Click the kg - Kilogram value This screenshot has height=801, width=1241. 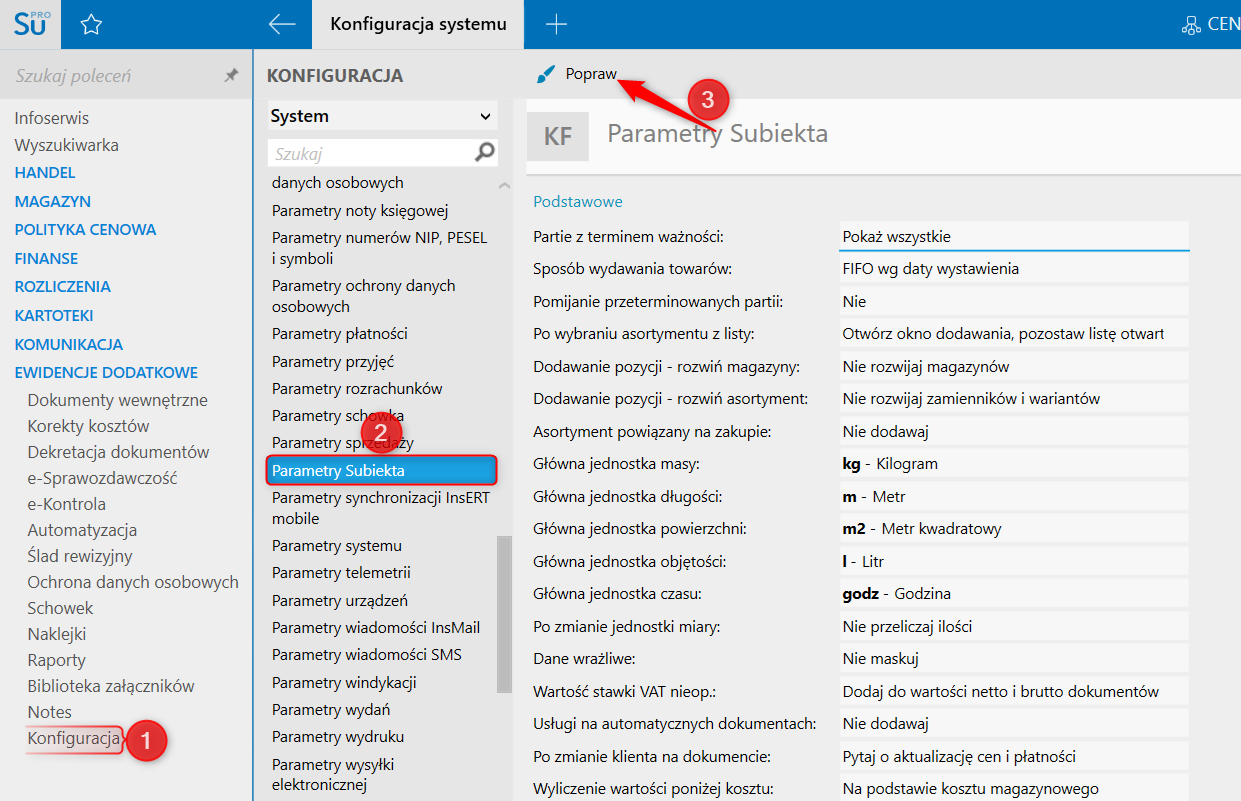1013,464
